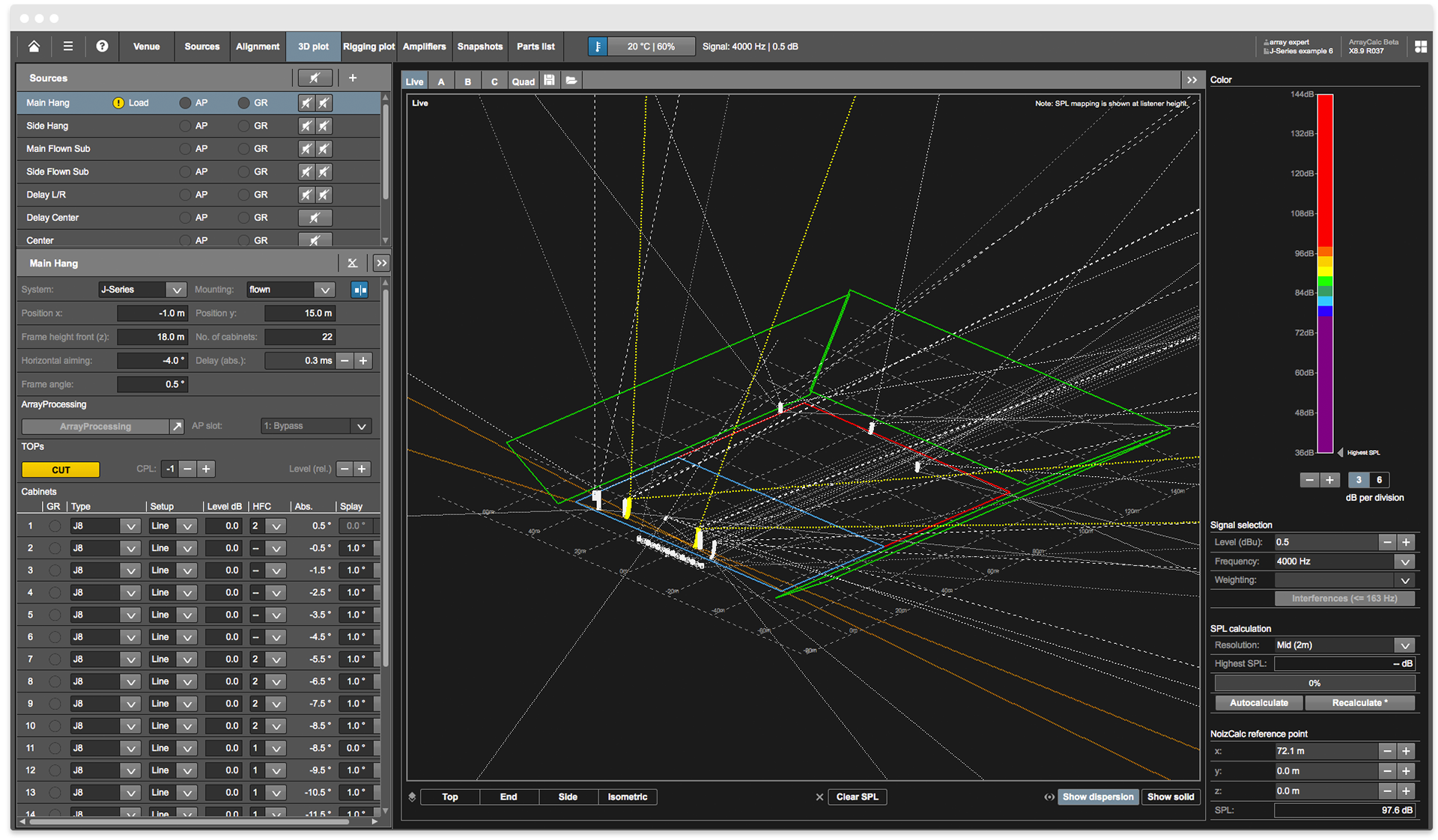Viewport: 1438px width, 840px height.
Task: Save the 3D plot view
Action: (x=549, y=81)
